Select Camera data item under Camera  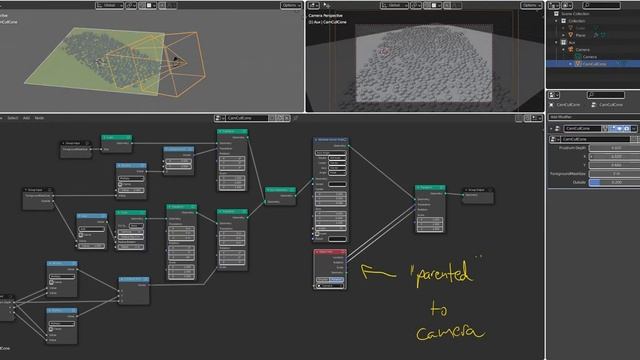[x=589, y=57]
